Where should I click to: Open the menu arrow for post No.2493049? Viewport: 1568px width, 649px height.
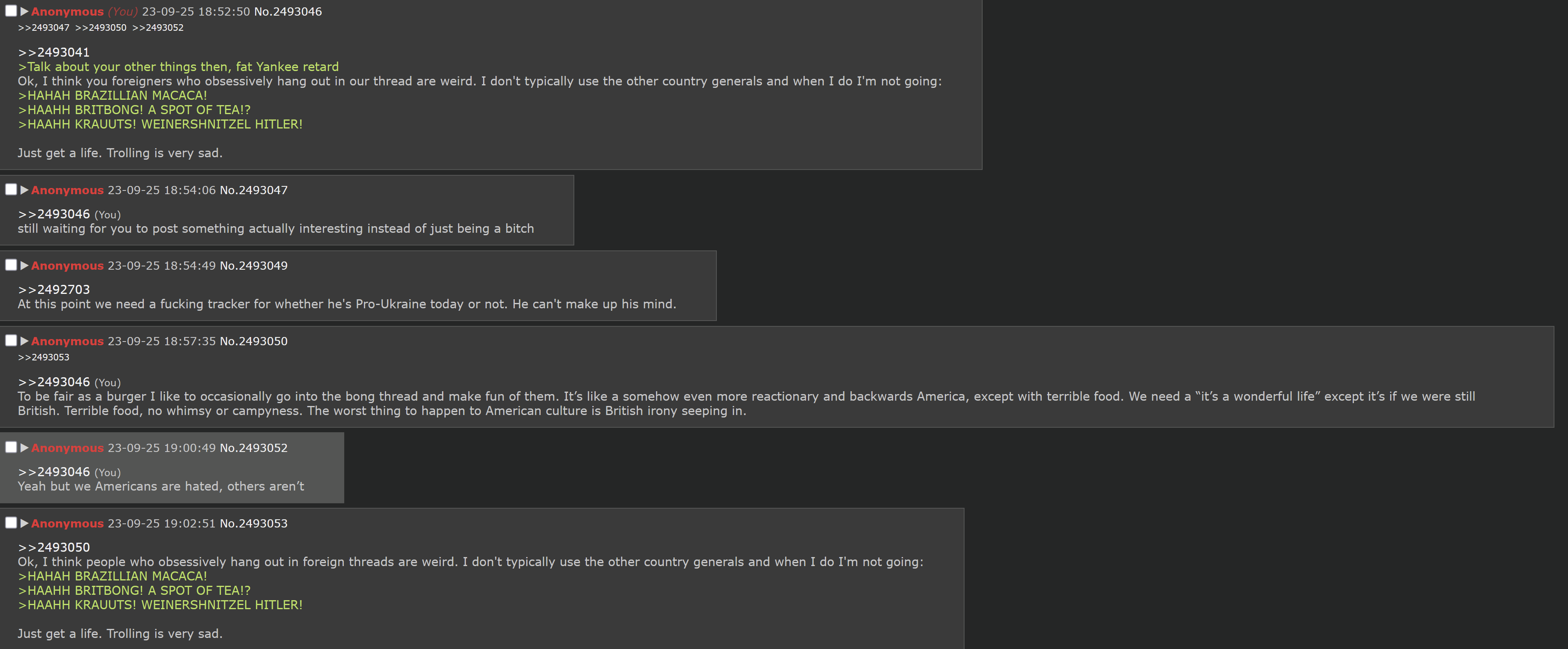click(24, 265)
